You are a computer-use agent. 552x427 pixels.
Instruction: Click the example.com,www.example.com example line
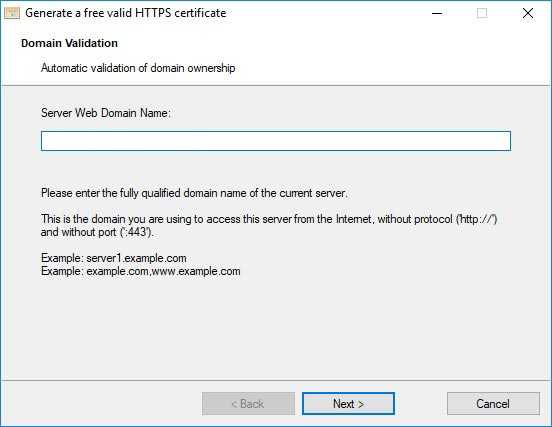(x=140, y=271)
